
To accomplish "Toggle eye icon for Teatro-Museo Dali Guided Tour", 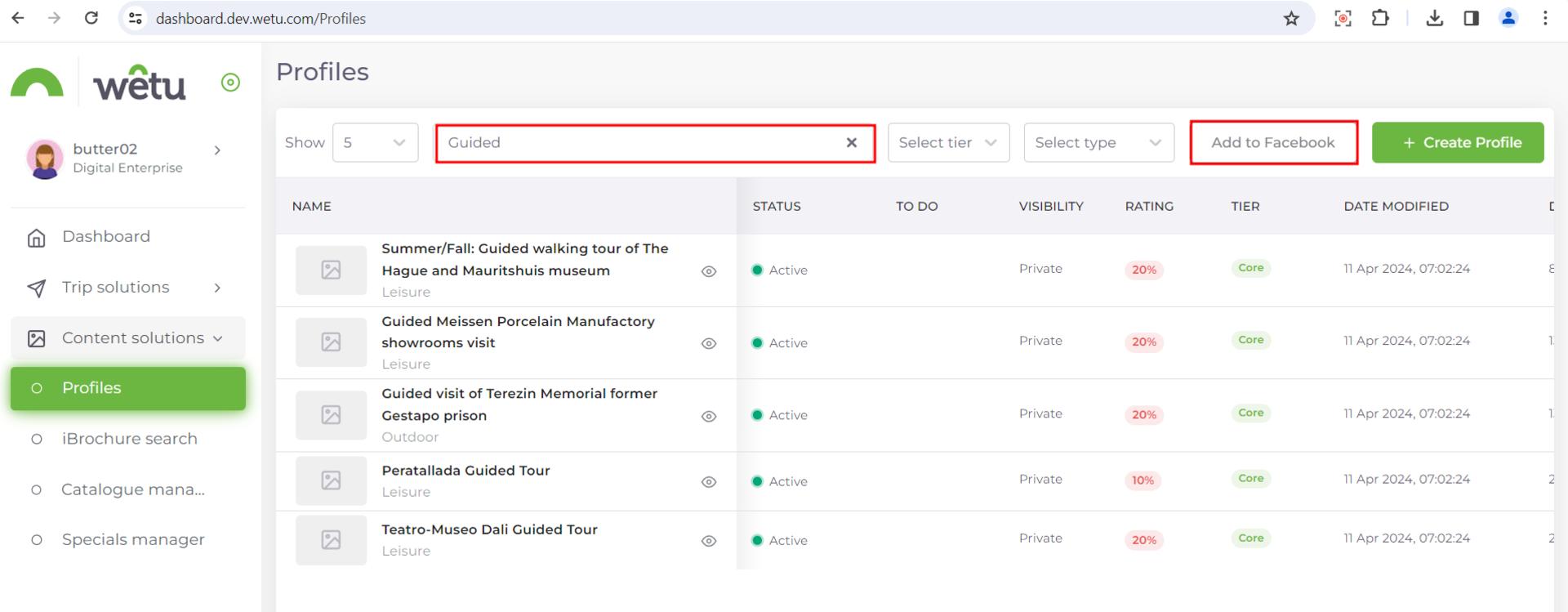I will click(x=709, y=541).
